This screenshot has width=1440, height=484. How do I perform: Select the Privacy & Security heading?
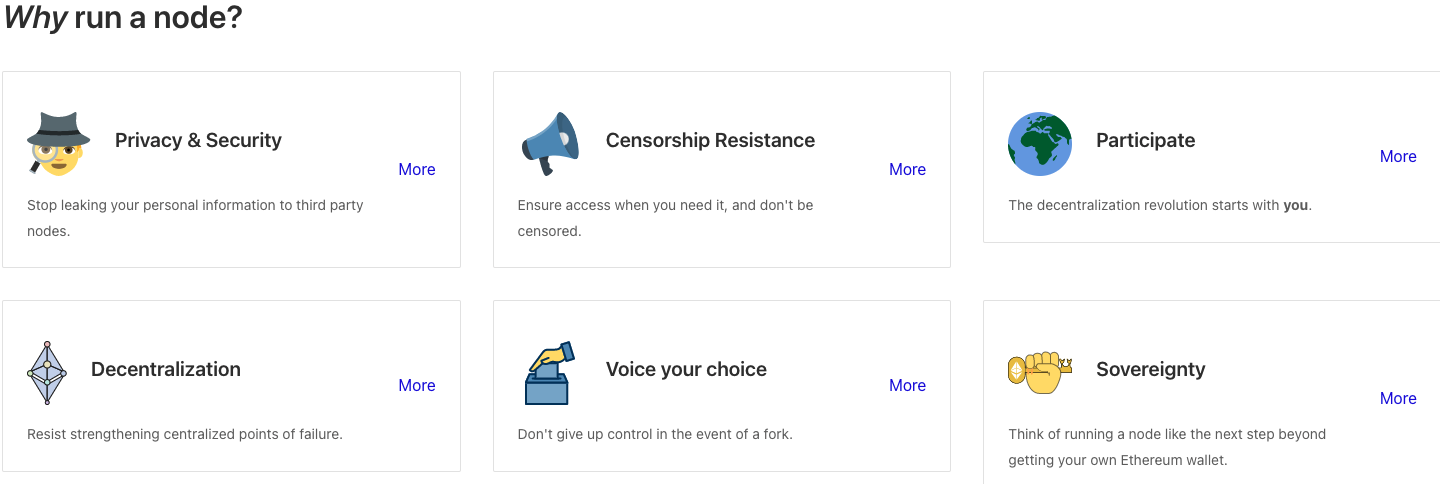(x=198, y=140)
